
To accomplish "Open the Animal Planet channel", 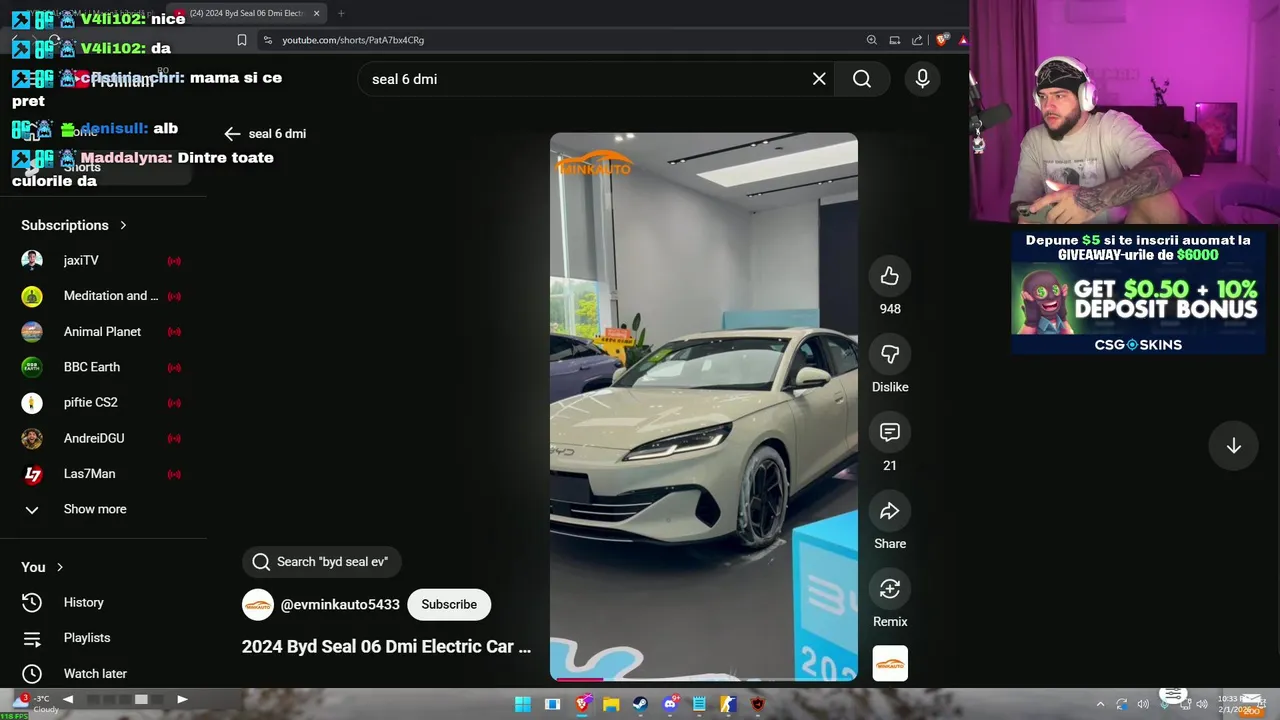I will point(100,332).
